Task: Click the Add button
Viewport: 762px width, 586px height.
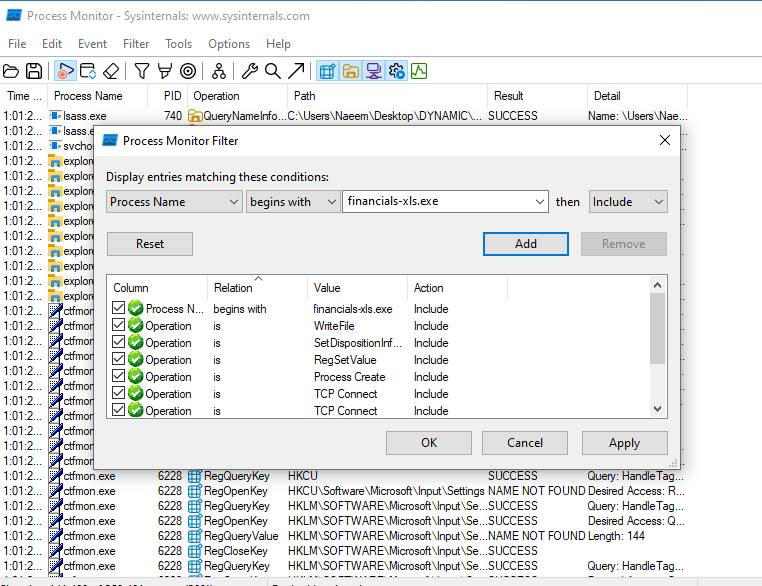Action: point(526,243)
